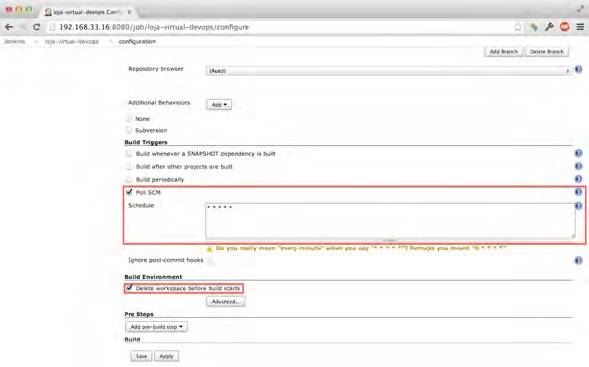This screenshot has height=367, width=589.
Task: Save the job configuration
Action: coord(141,356)
